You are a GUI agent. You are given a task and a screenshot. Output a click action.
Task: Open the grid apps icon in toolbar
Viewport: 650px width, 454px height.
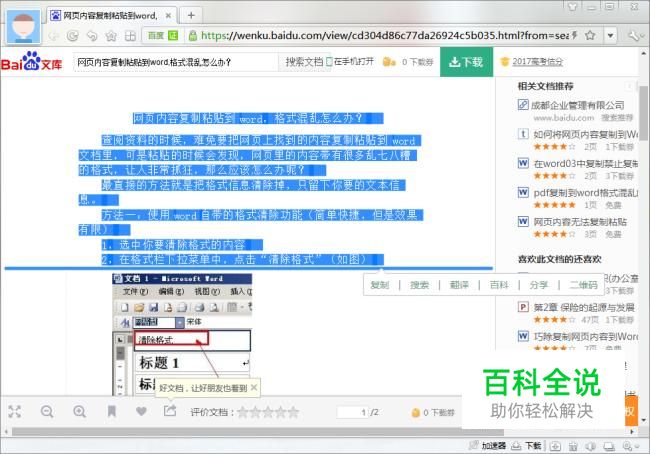point(130,36)
